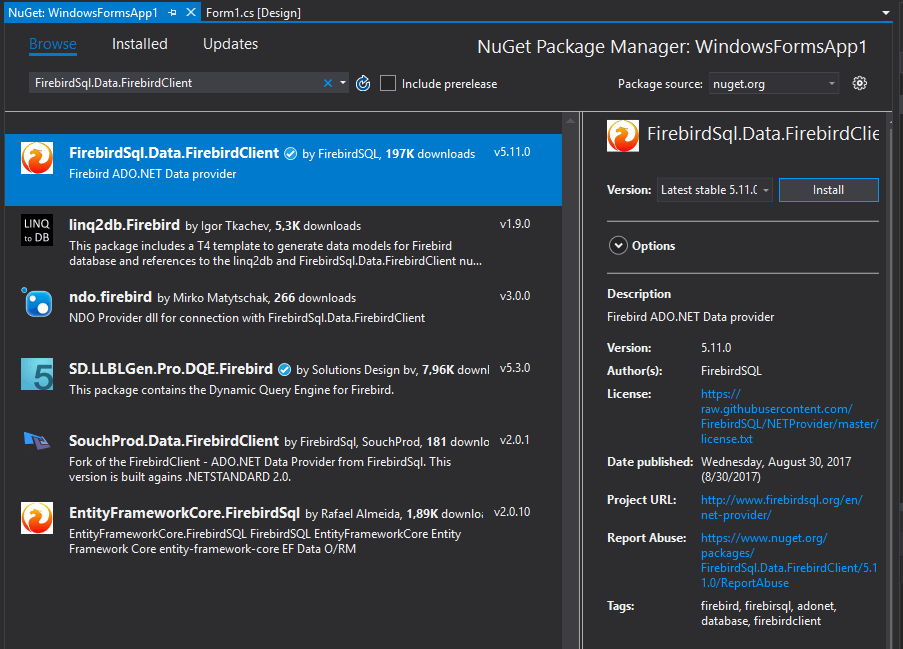The width and height of the screenshot is (903, 649).
Task: Click the ndo.firebird package icon
Action: [37, 302]
